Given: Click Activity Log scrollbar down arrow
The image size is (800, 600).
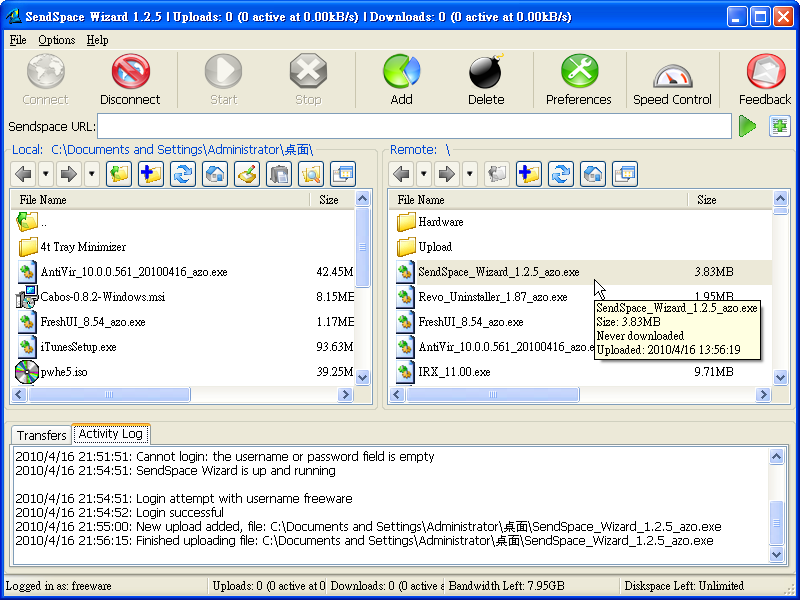Looking at the screenshot, I should pyautogui.click(x=776, y=554).
